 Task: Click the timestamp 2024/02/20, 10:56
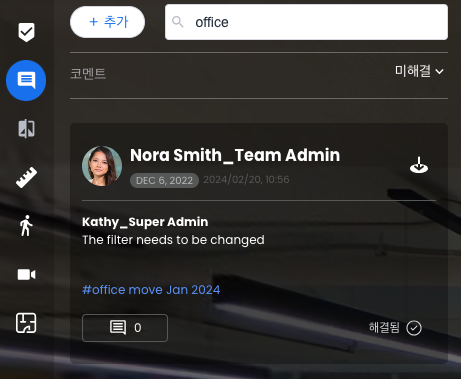point(246,180)
